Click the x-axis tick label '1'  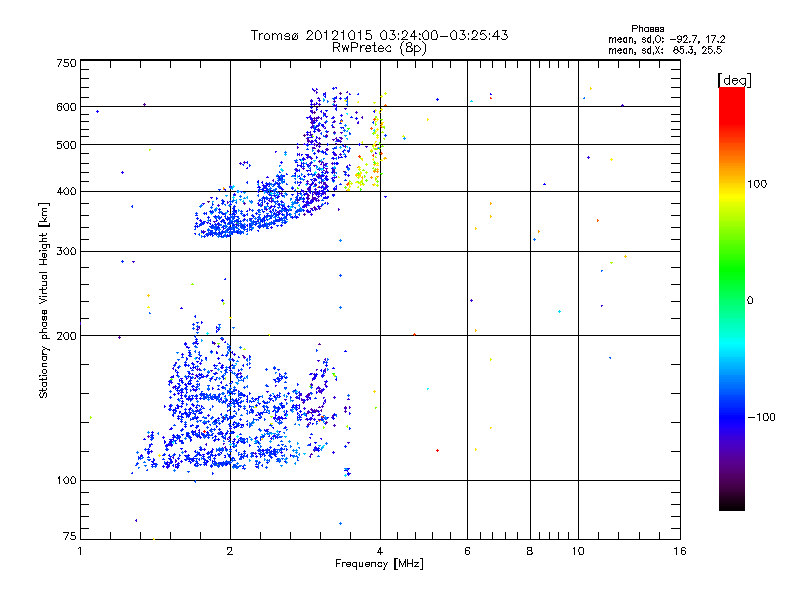coord(80,551)
